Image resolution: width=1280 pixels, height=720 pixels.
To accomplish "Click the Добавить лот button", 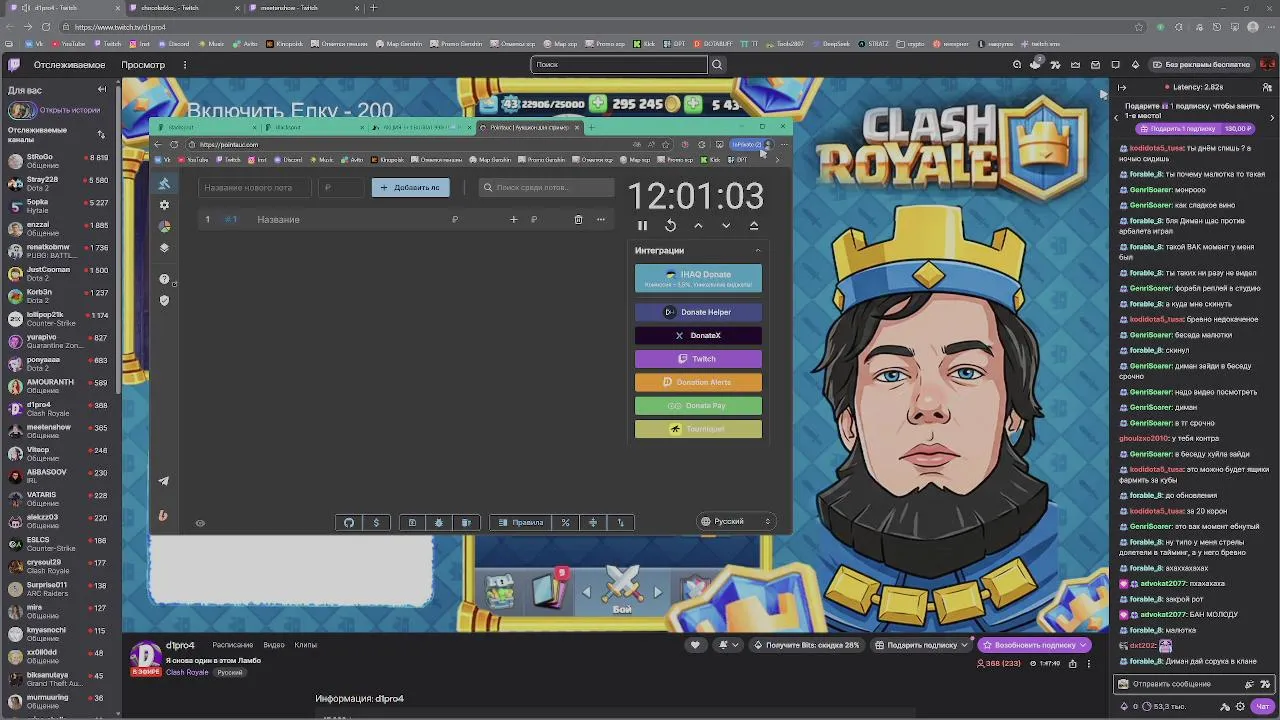I will [410, 188].
